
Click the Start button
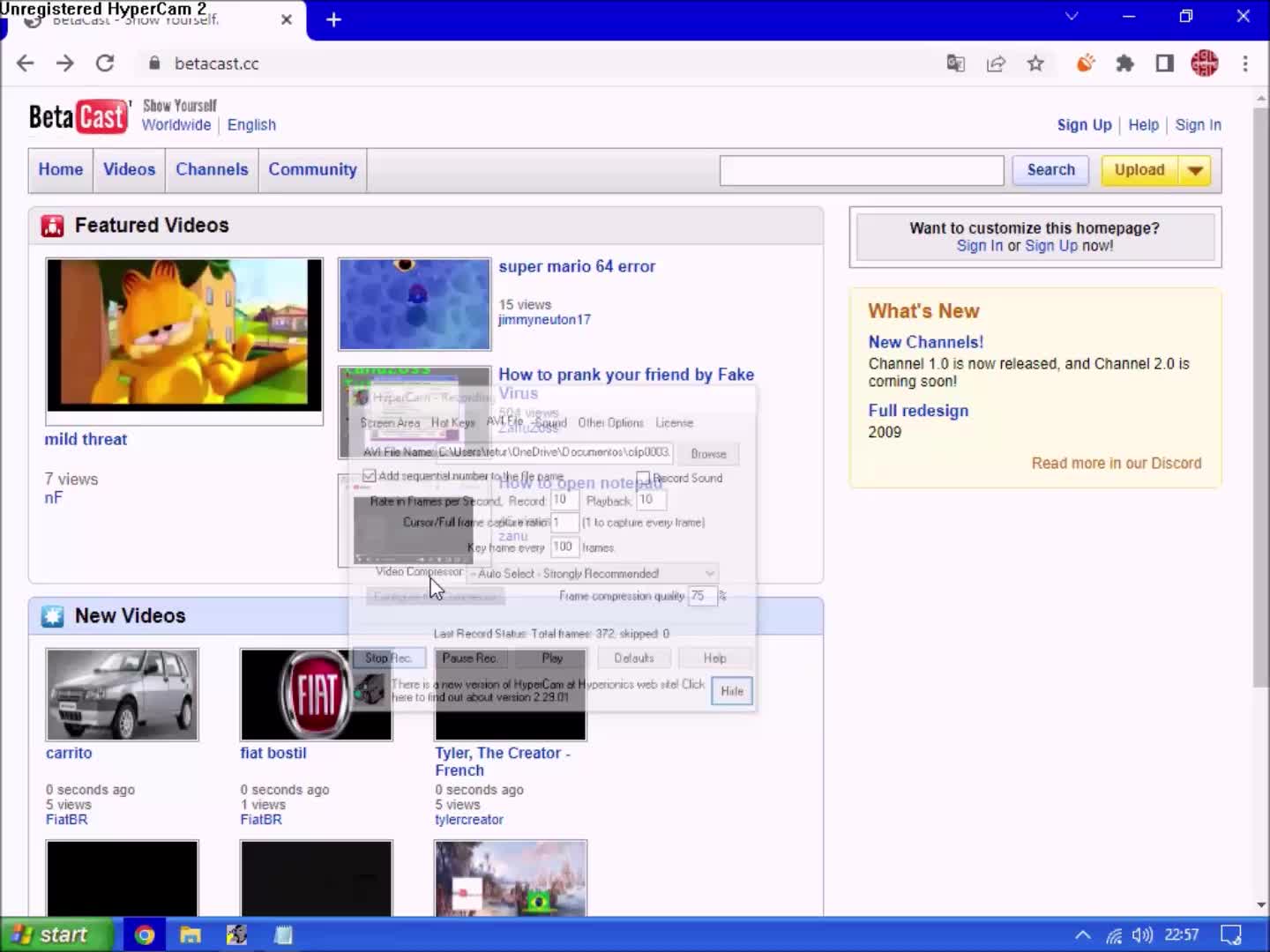tap(56, 935)
